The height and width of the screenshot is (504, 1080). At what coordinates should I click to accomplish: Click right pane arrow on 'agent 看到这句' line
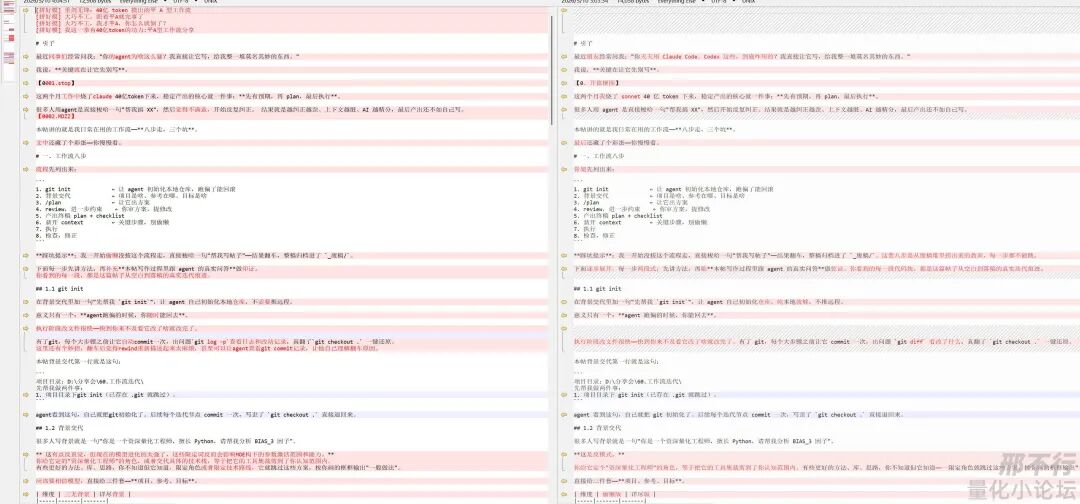tap(564, 414)
